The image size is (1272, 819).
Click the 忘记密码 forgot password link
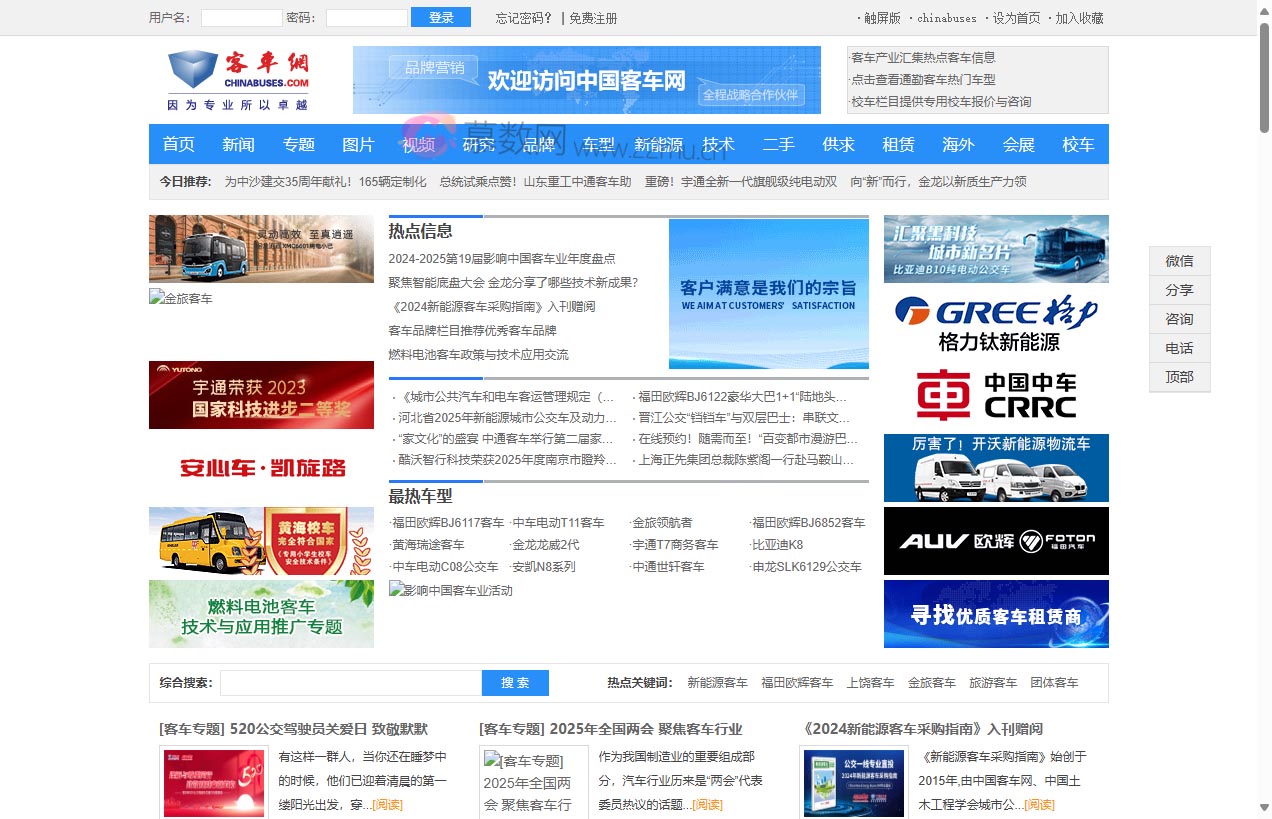(x=523, y=17)
